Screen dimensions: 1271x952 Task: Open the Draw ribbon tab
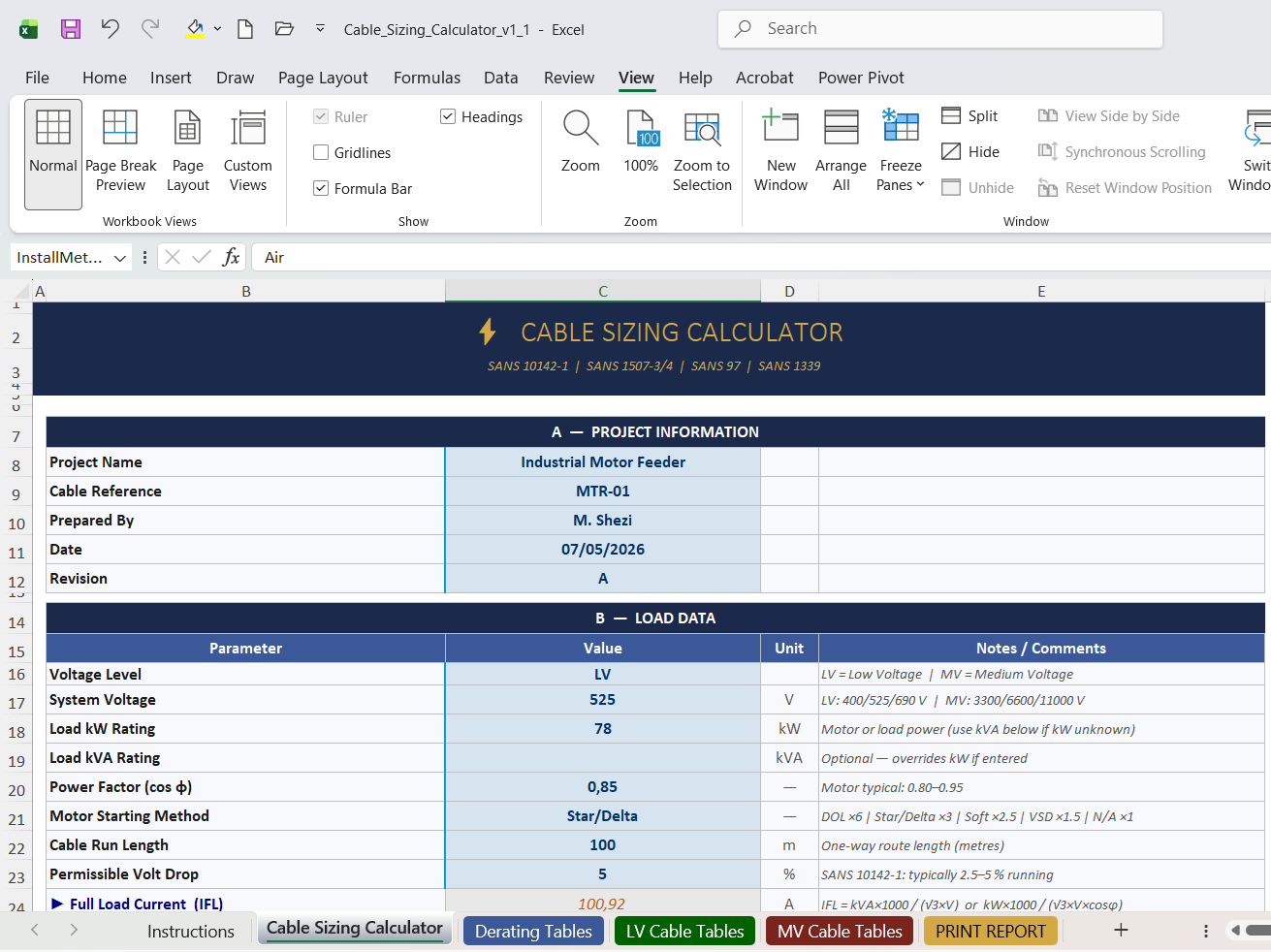(x=236, y=78)
